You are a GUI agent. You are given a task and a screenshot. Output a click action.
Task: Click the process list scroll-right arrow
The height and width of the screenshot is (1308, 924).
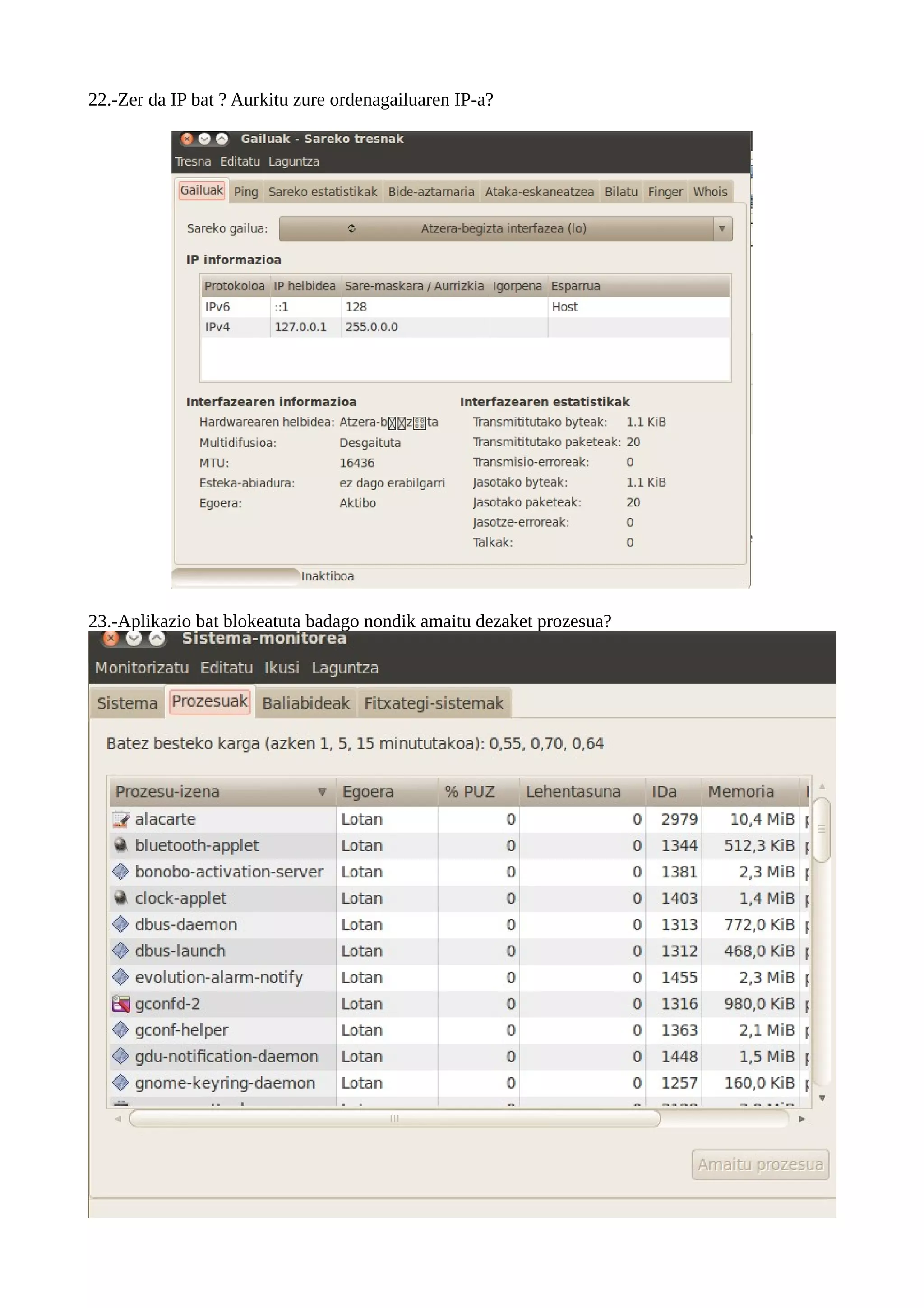(802, 1119)
